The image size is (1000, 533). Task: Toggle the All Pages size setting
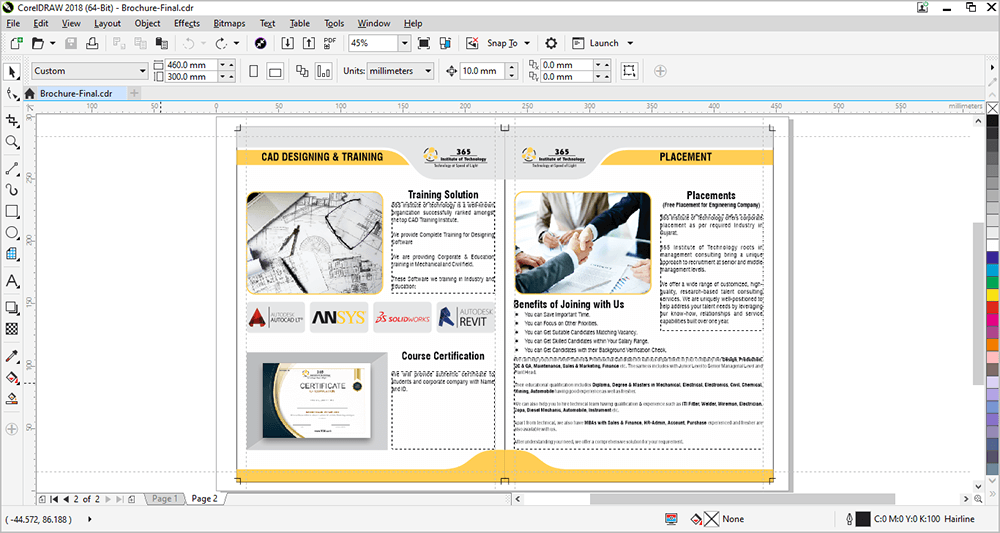coord(302,71)
